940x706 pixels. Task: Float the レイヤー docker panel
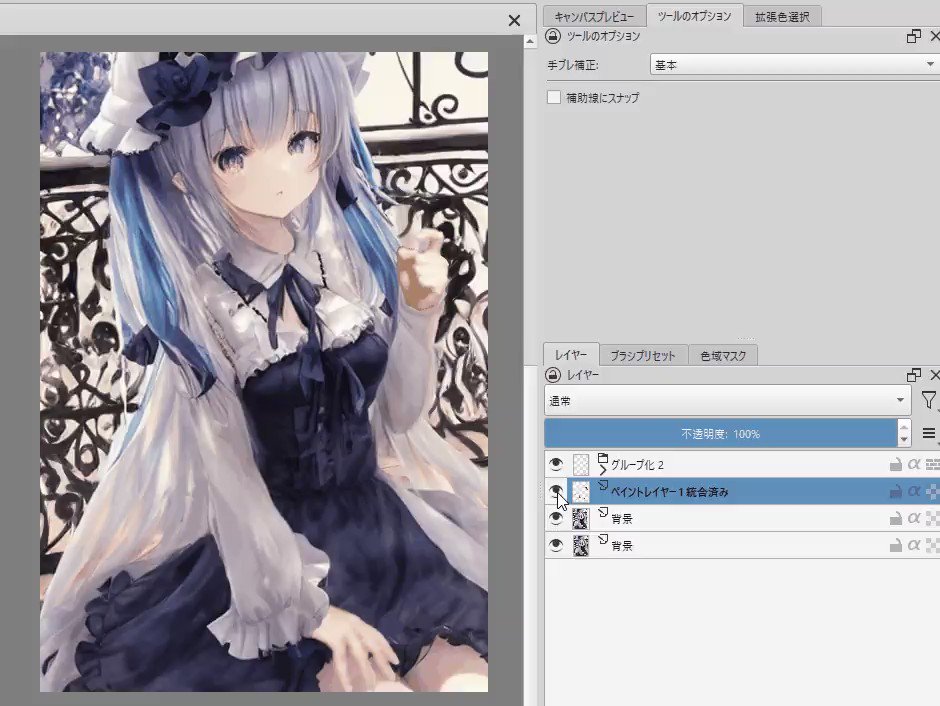(x=913, y=375)
